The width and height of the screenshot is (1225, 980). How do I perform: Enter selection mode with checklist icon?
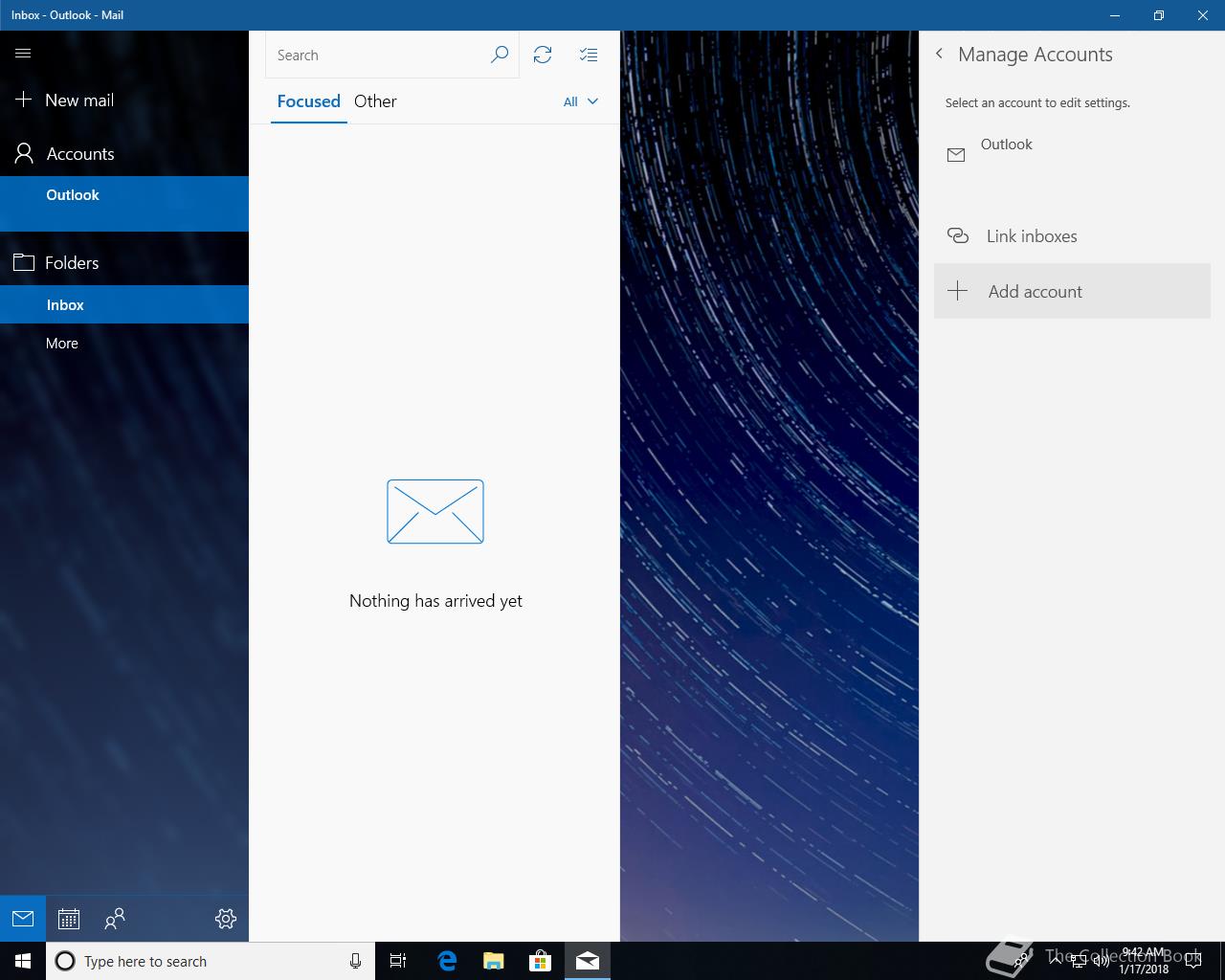(589, 56)
